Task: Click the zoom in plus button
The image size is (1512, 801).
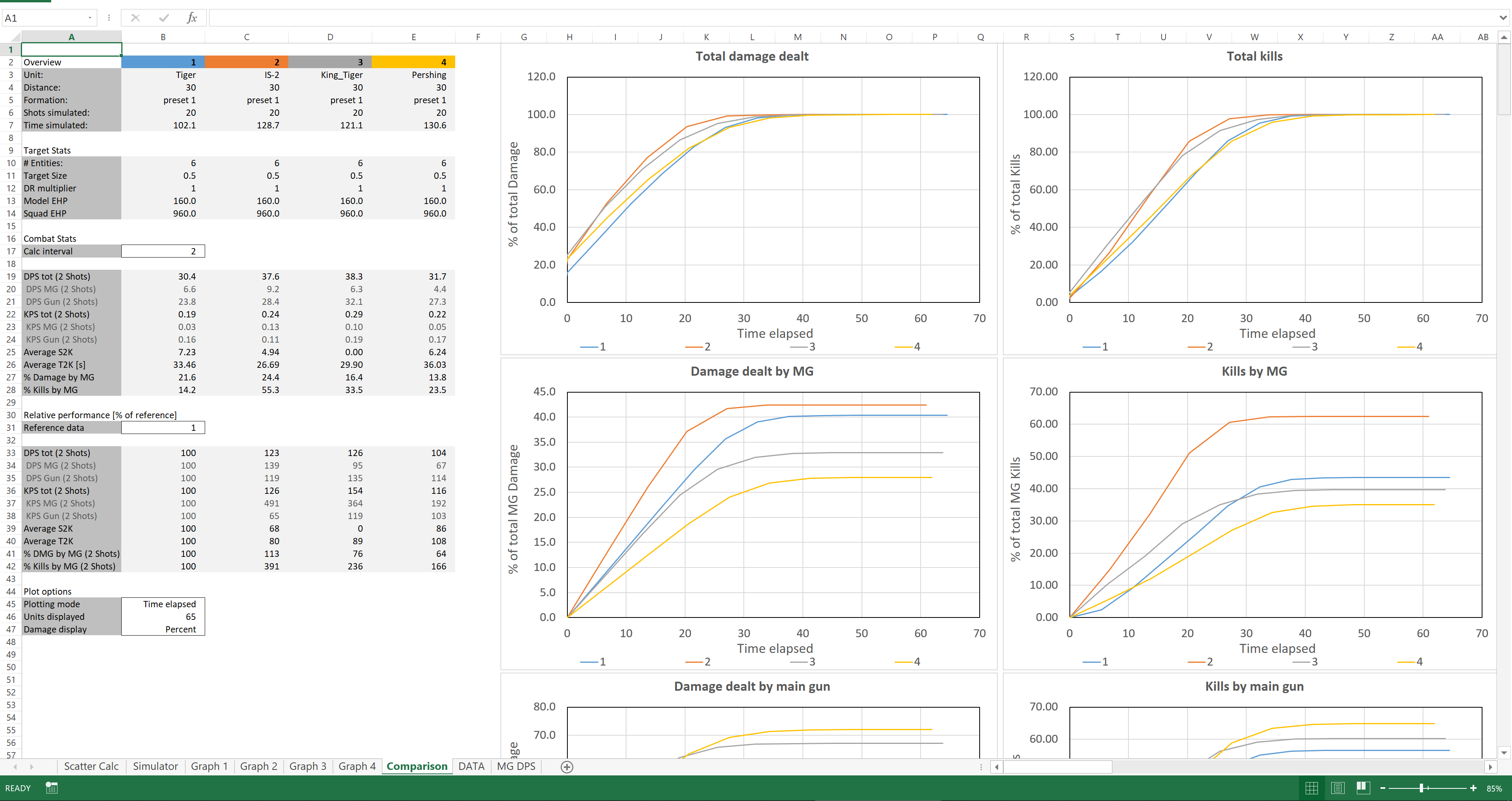Action: (1473, 788)
